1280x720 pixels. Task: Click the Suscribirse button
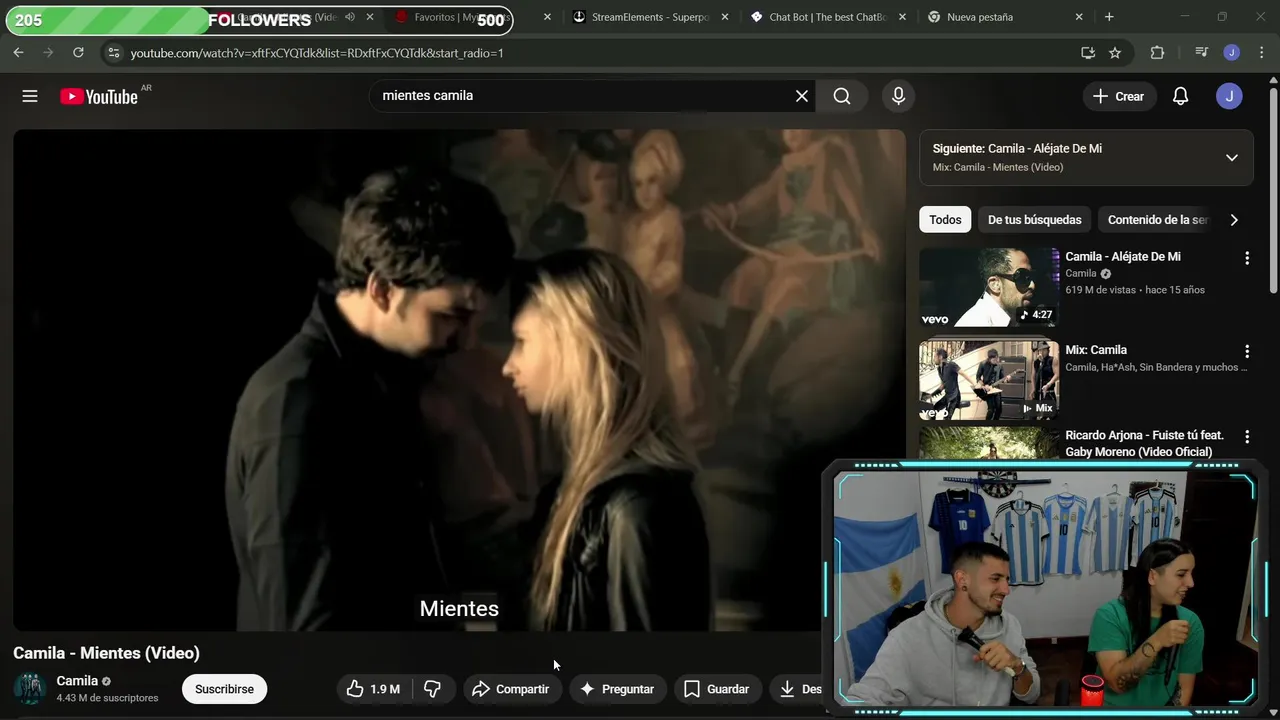pyautogui.click(x=224, y=689)
